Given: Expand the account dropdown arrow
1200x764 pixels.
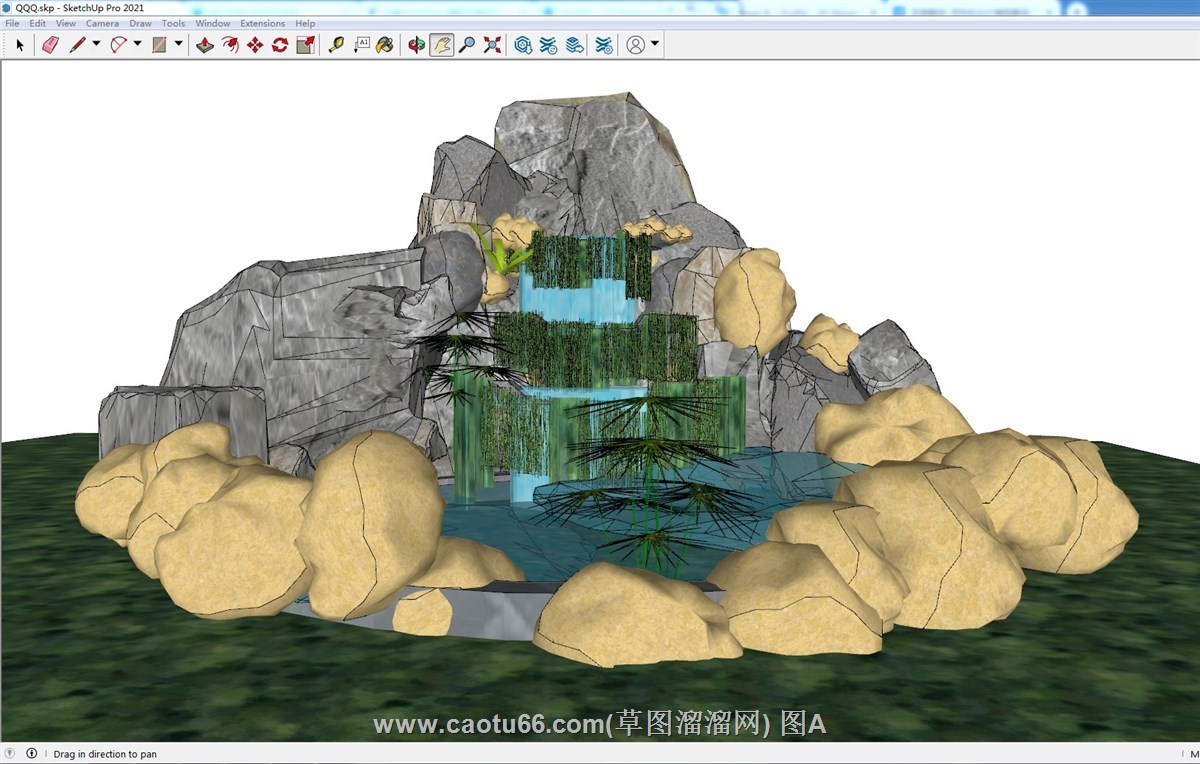Looking at the screenshot, I should tap(655, 44).
